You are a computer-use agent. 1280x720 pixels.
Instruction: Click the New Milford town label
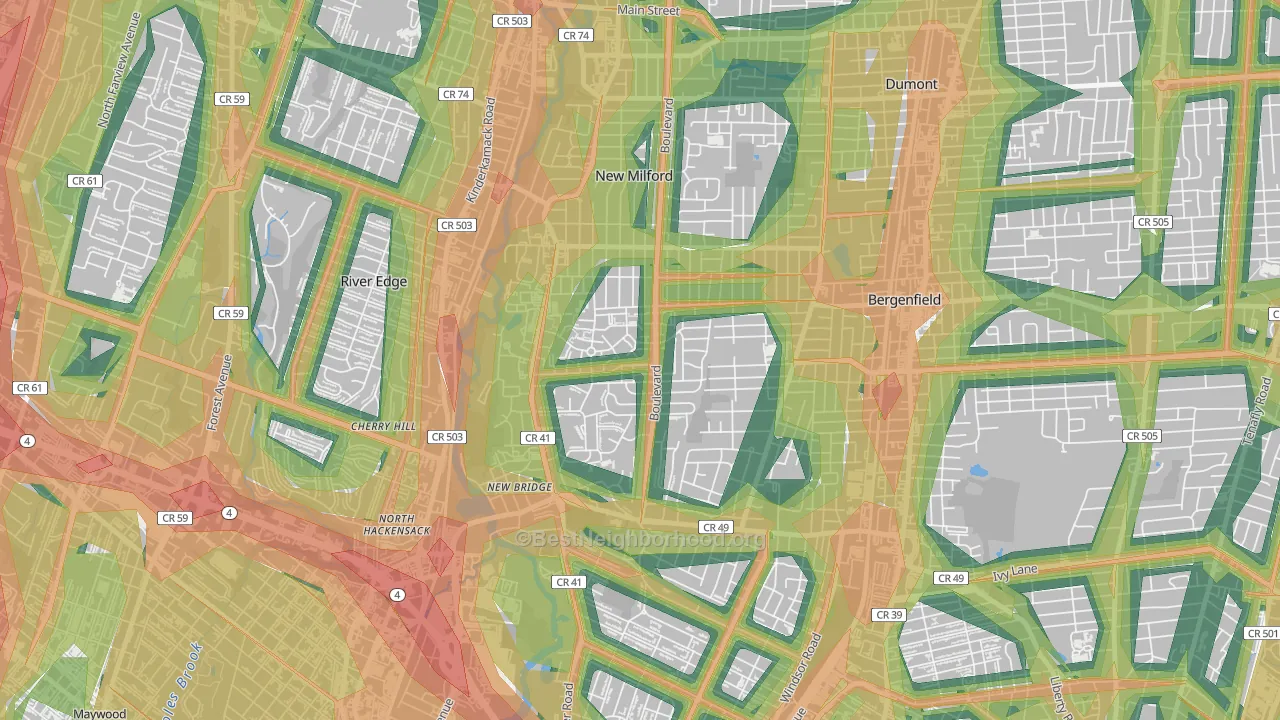pyautogui.click(x=634, y=176)
